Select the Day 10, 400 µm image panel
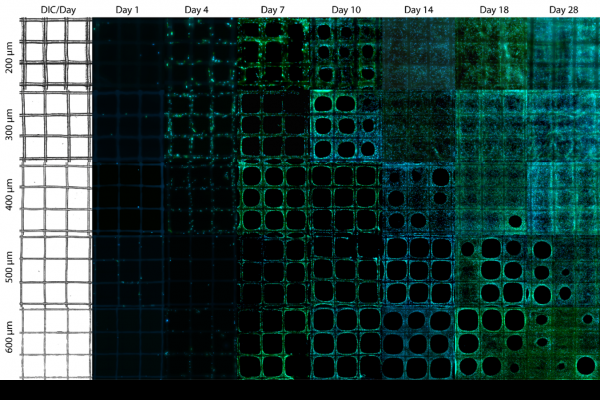 (346, 198)
